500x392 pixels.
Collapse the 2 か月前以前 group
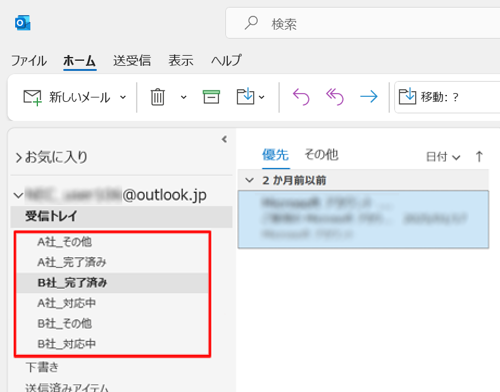point(249,180)
